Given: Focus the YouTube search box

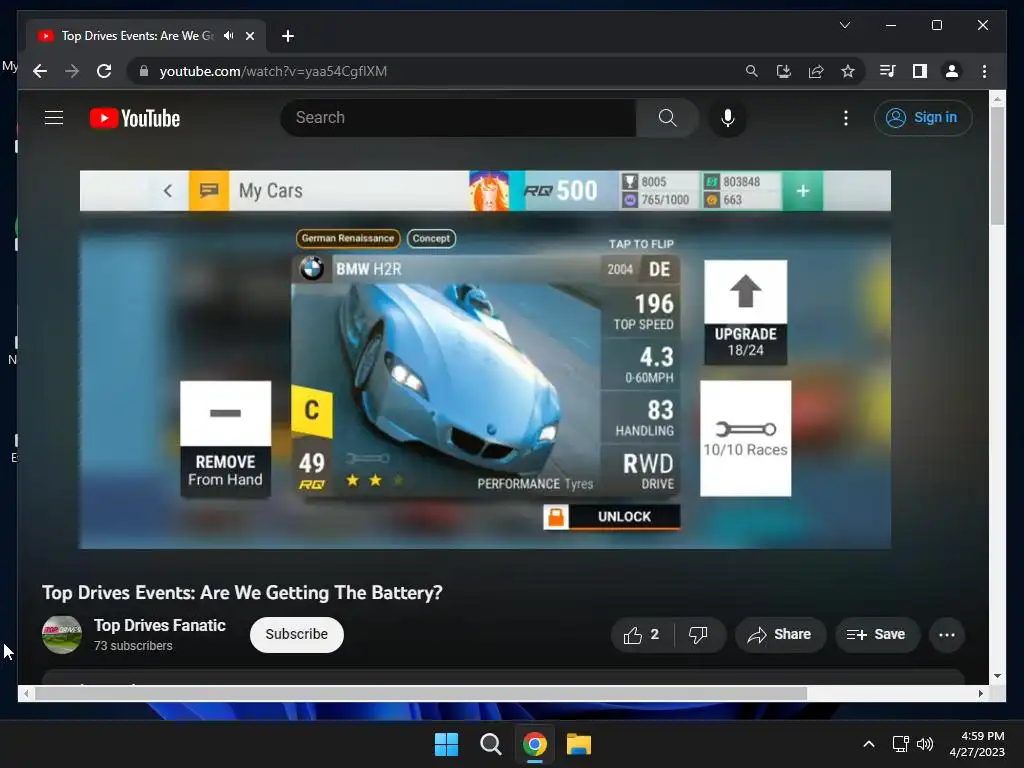Looking at the screenshot, I should (458, 118).
